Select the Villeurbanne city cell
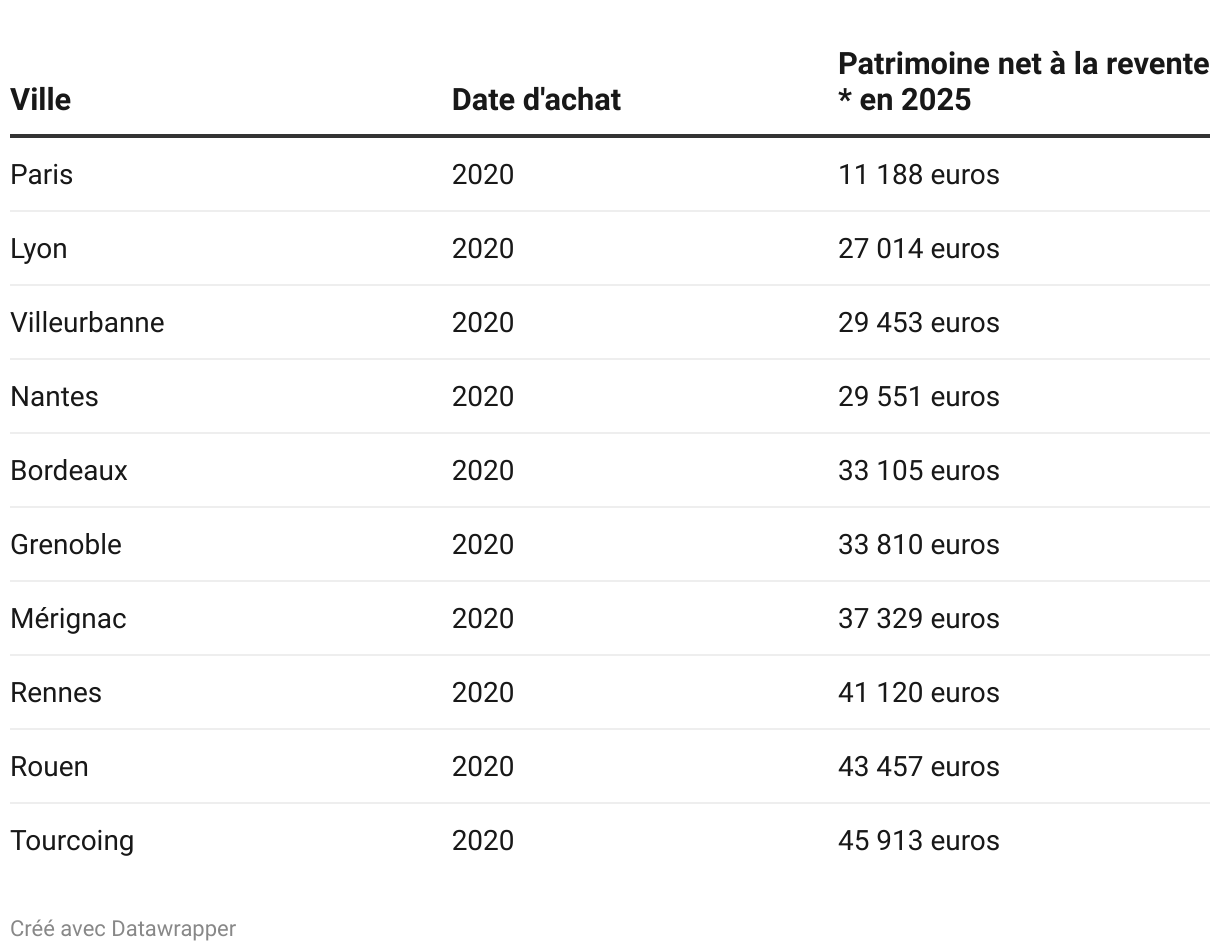The width and height of the screenshot is (1220, 952). pos(87,322)
